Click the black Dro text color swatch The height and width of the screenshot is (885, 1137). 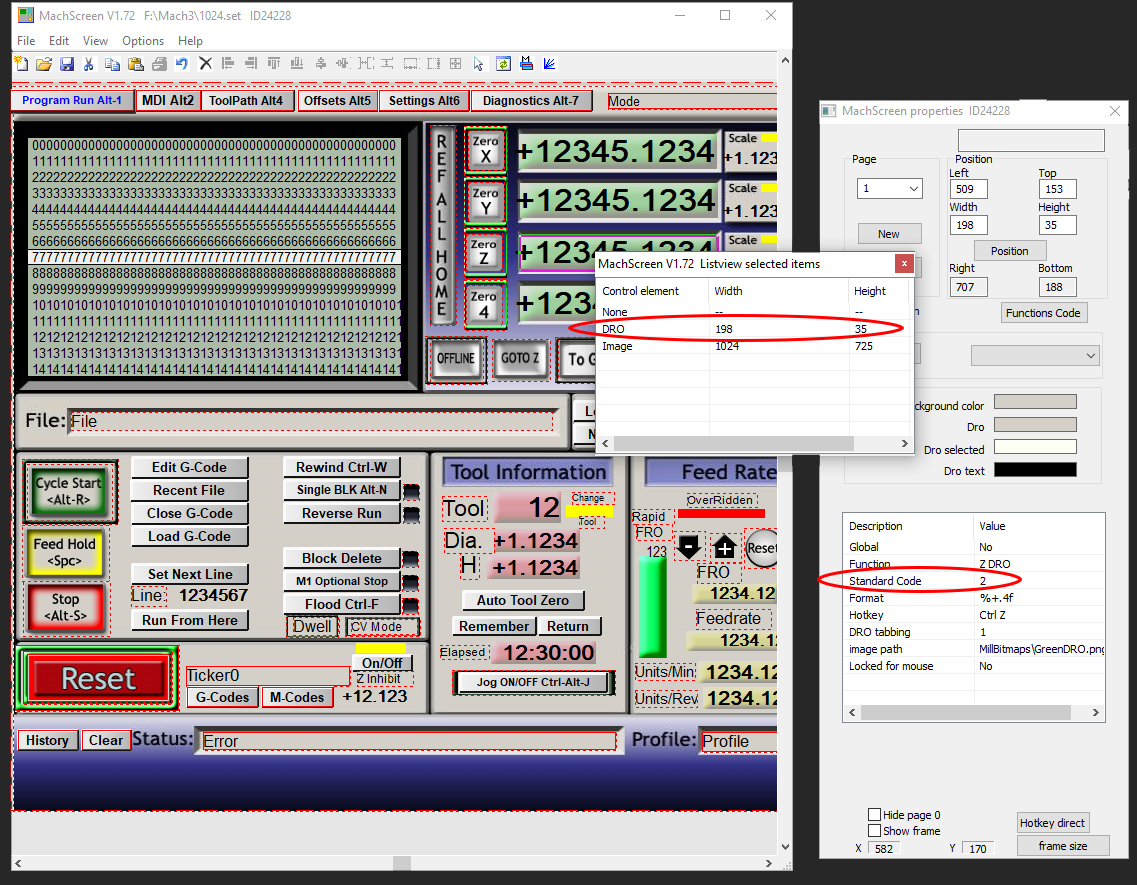tap(1035, 469)
